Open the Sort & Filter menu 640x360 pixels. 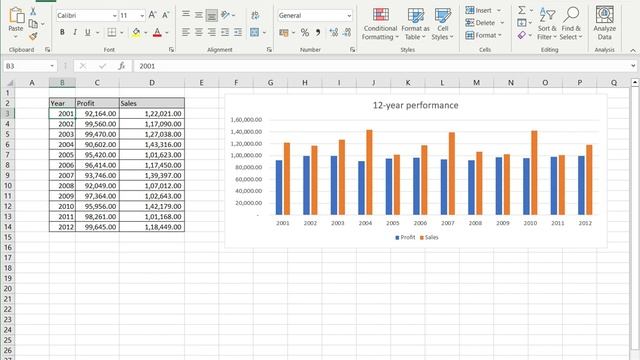click(547, 24)
